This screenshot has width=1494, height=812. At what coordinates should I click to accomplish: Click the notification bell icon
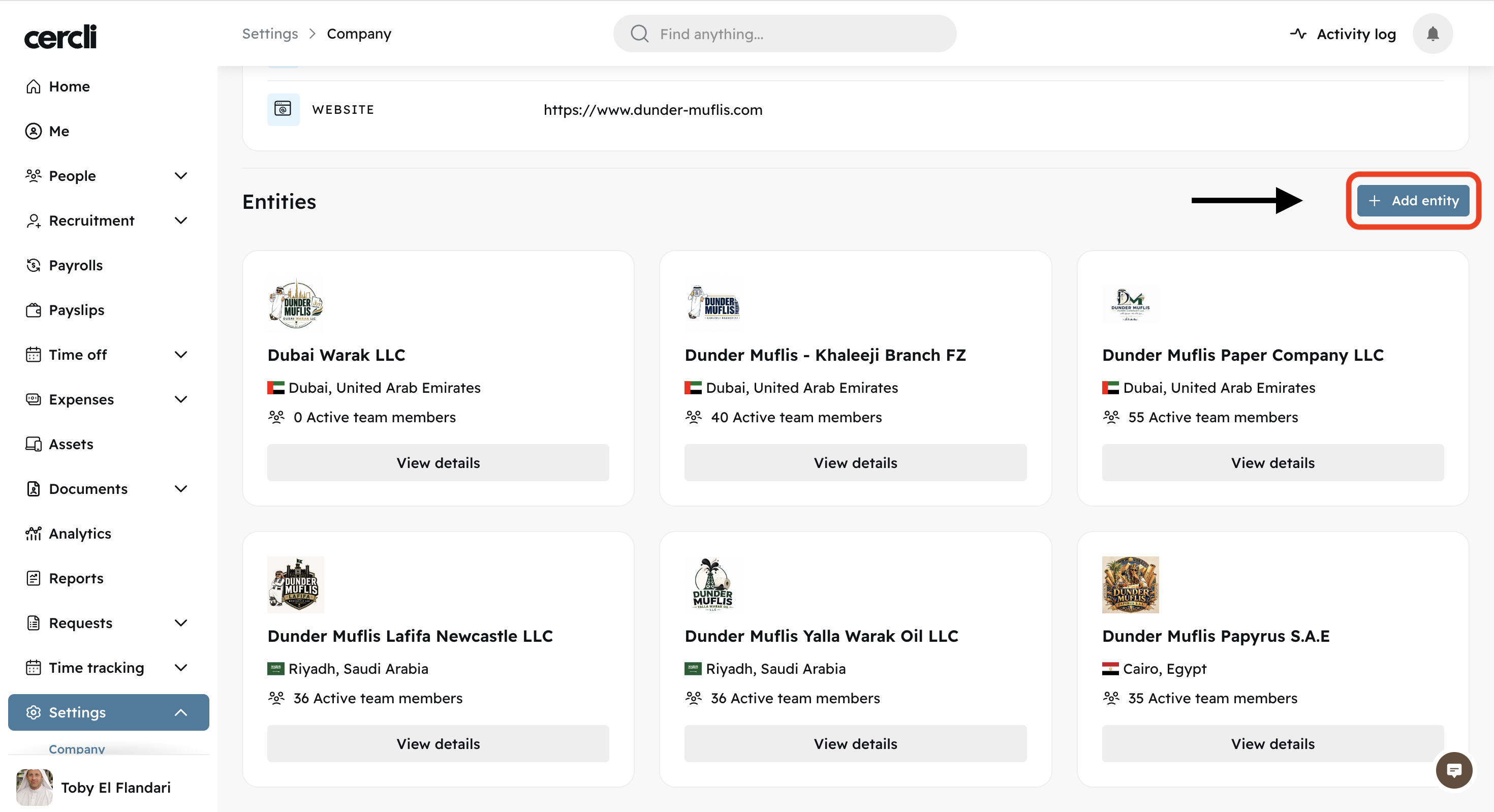[1432, 34]
